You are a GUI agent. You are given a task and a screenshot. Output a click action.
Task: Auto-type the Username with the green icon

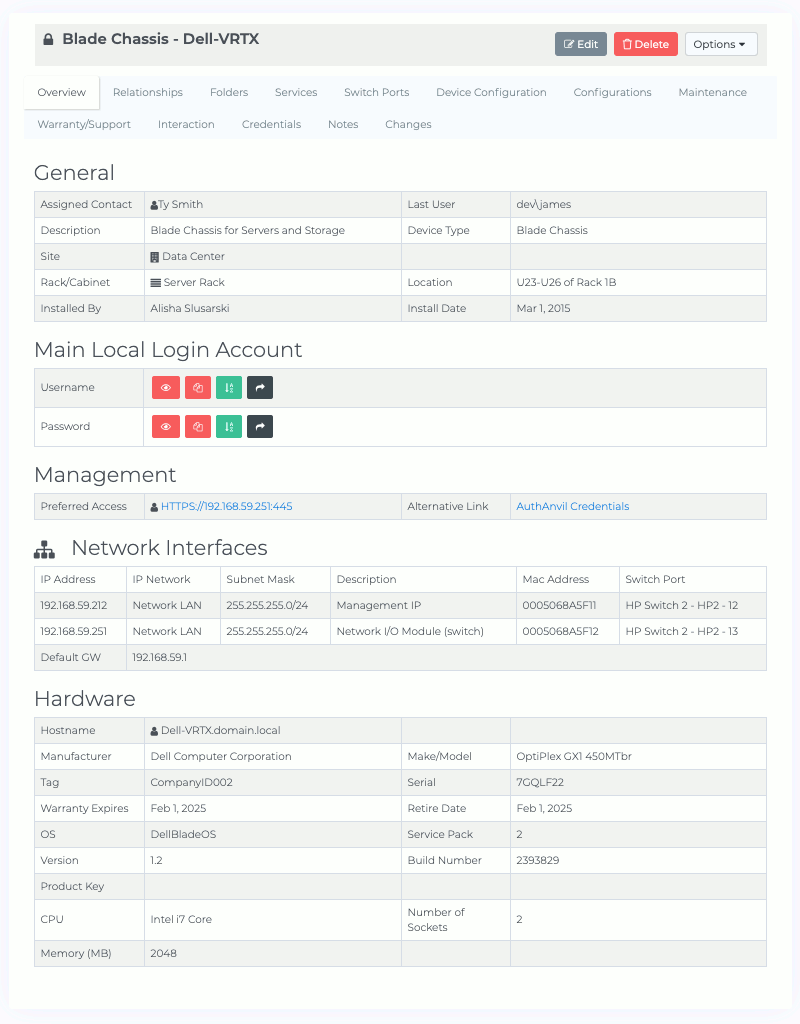(228, 387)
